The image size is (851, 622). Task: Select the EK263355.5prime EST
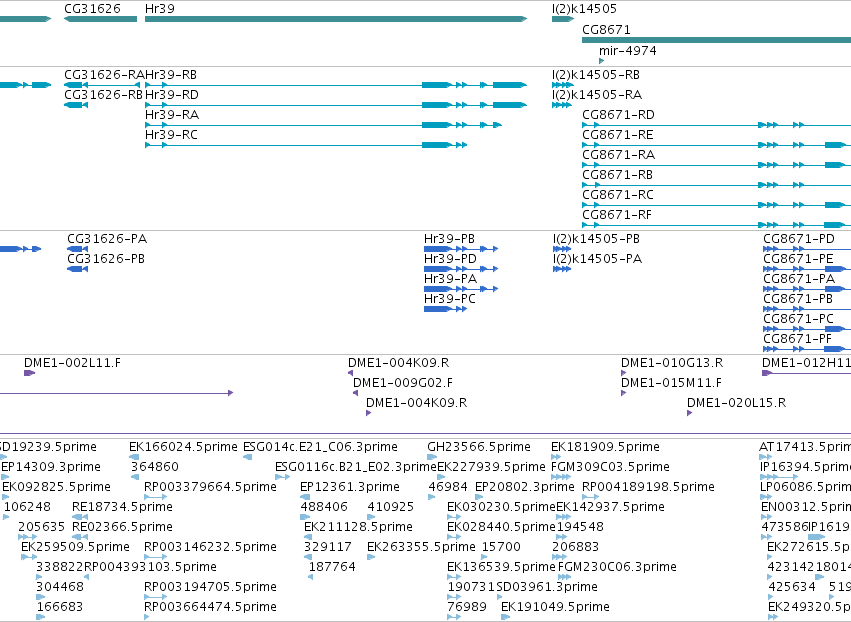pos(371,557)
